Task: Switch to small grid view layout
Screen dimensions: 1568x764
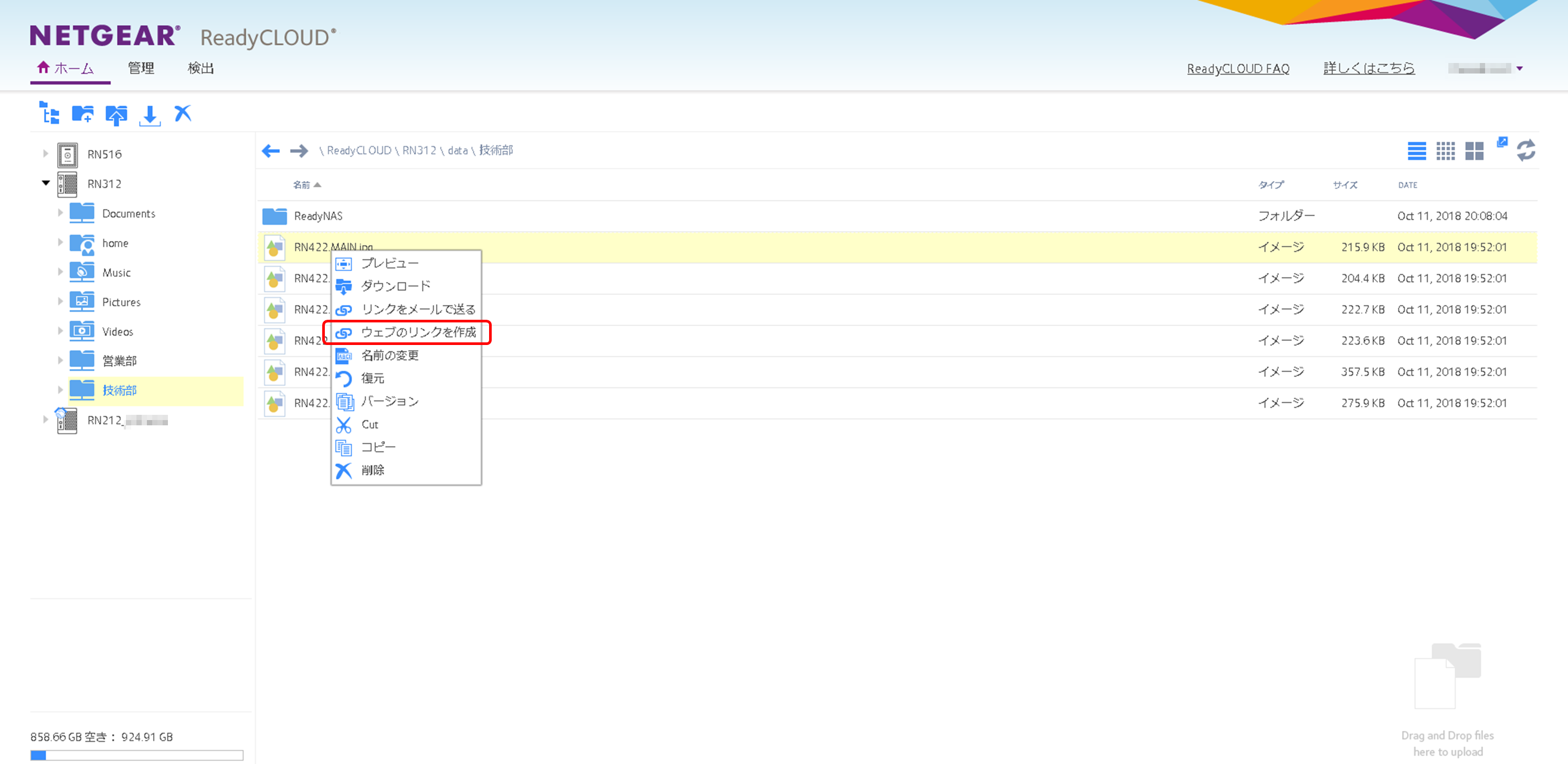Action: pyautogui.click(x=1445, y=151)
